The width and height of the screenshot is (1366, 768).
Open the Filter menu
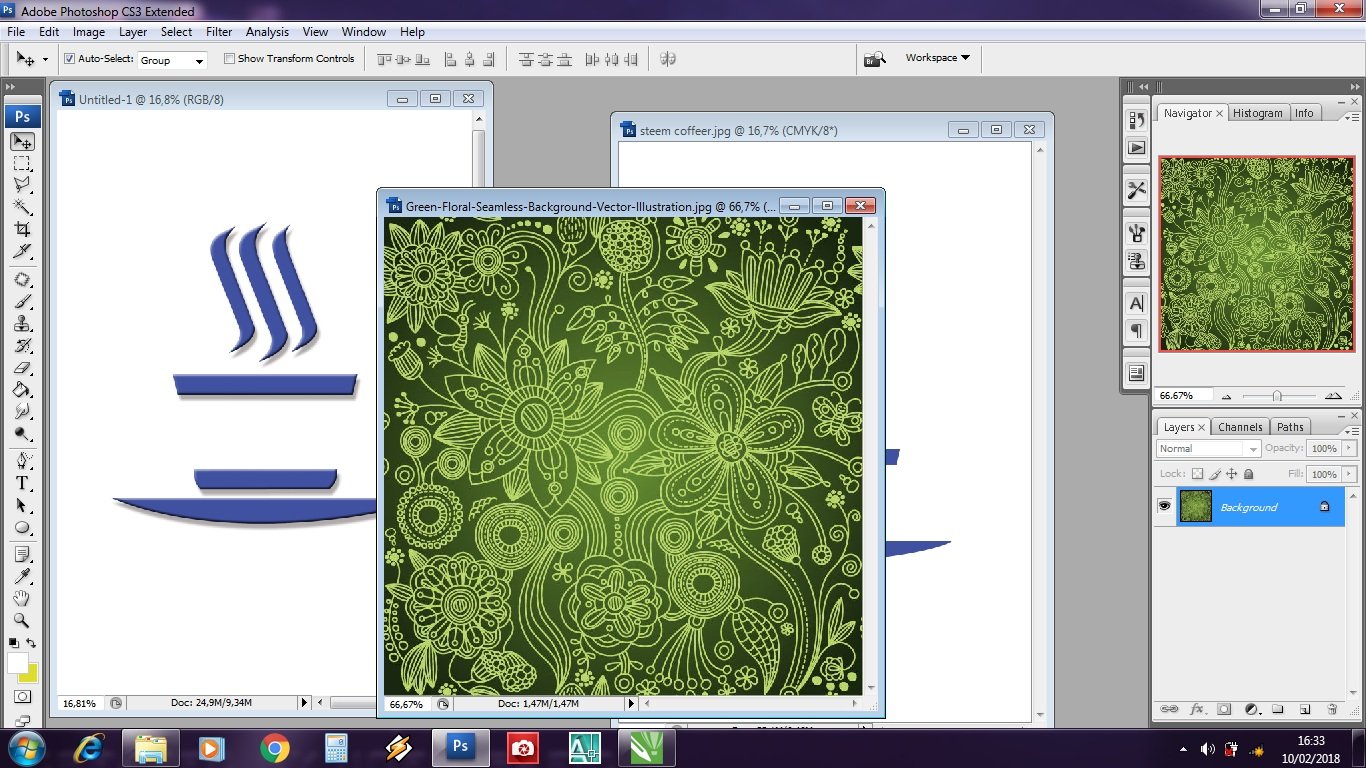[x=219, y=32]
